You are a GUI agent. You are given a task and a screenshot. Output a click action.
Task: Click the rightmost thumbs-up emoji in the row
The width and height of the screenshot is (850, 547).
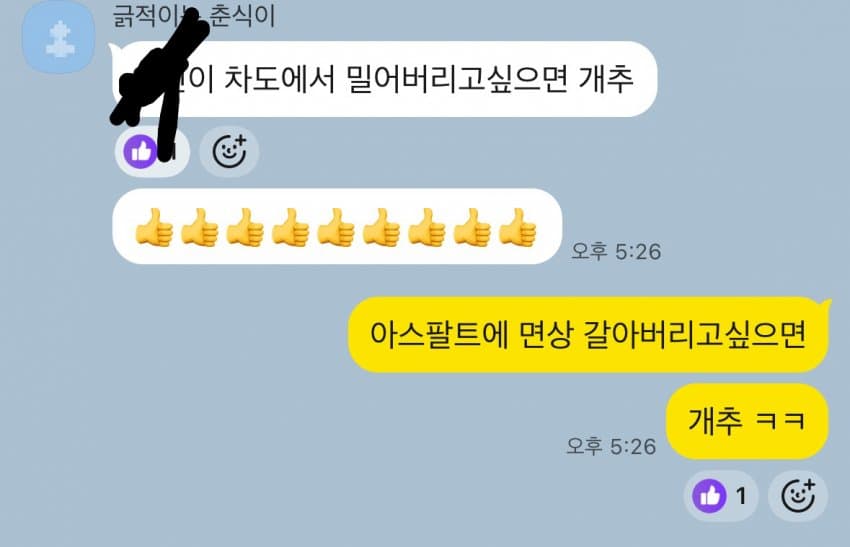518,228
